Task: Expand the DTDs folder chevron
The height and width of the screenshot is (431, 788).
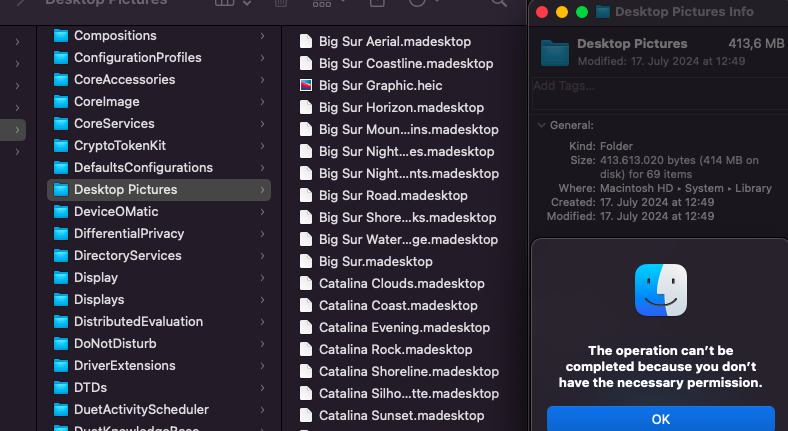Action: coord(262,388)
